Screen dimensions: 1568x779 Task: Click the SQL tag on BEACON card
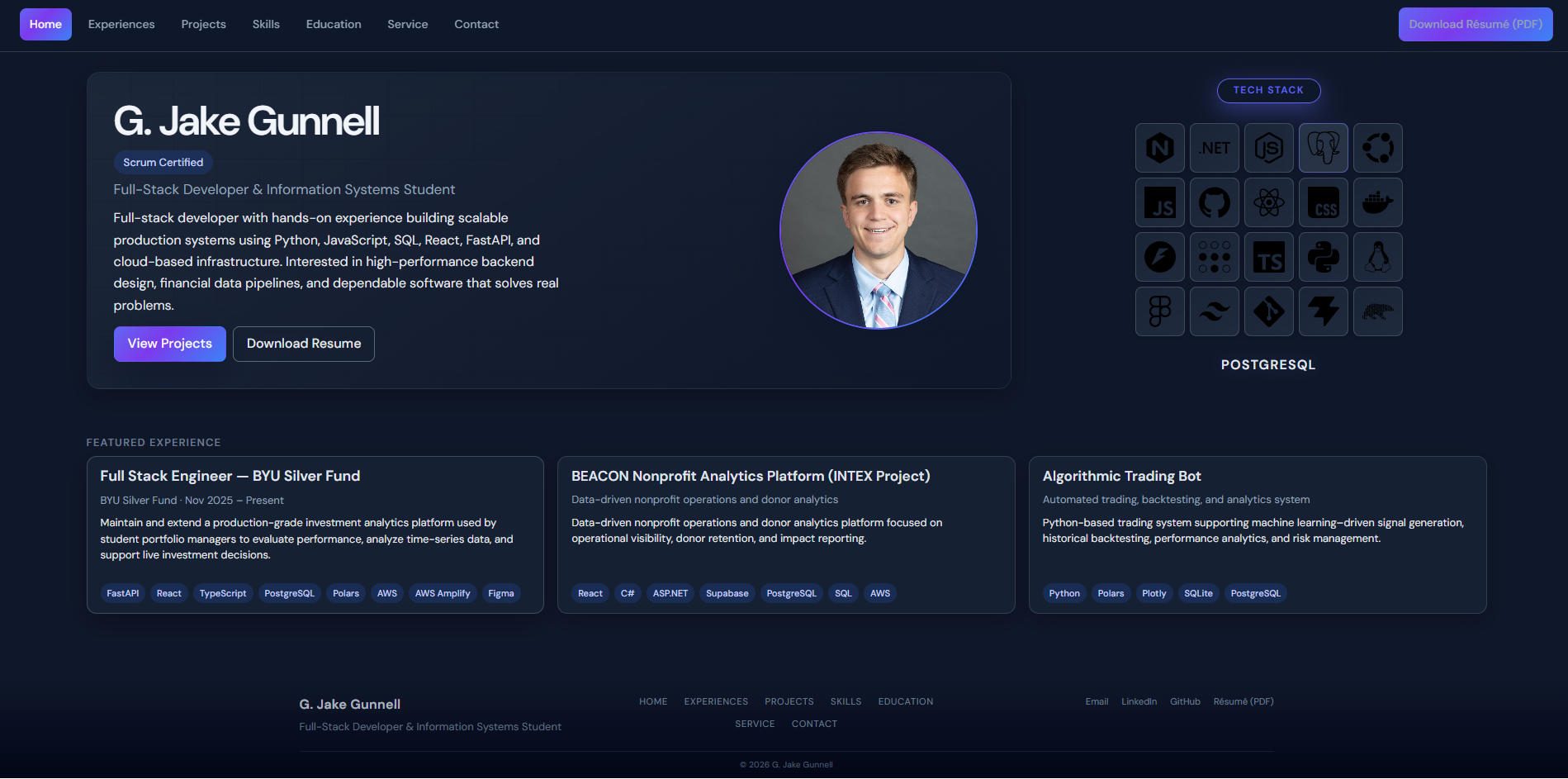click(x=843, y=593)
